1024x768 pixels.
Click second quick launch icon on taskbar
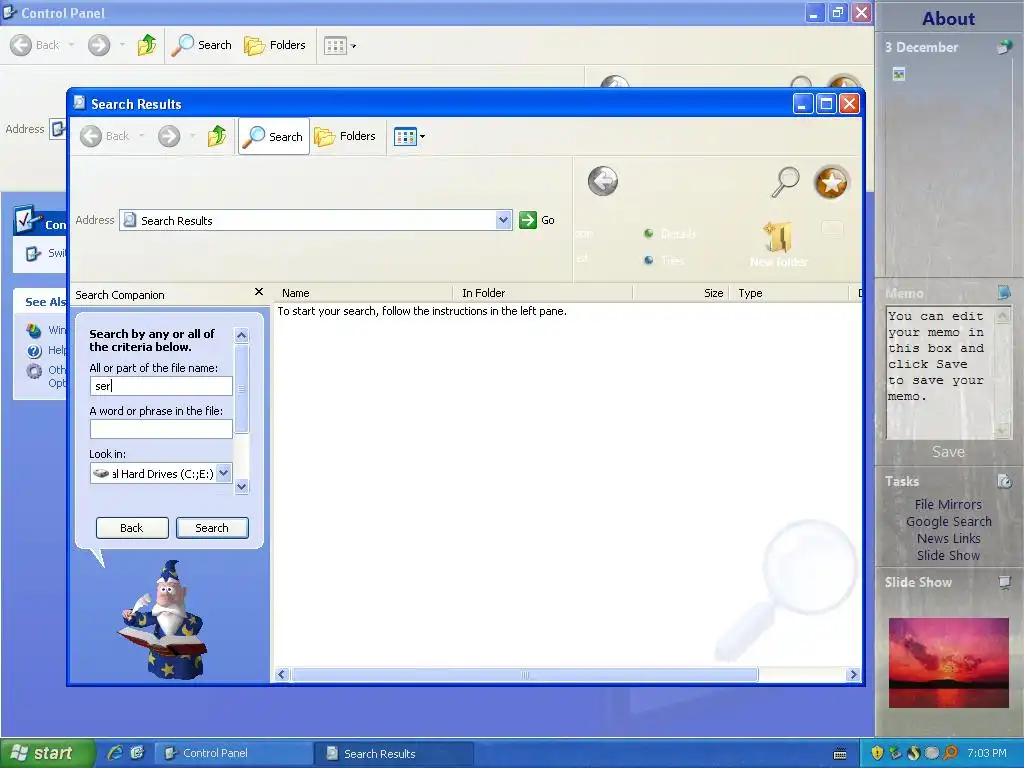pos(137,753)
